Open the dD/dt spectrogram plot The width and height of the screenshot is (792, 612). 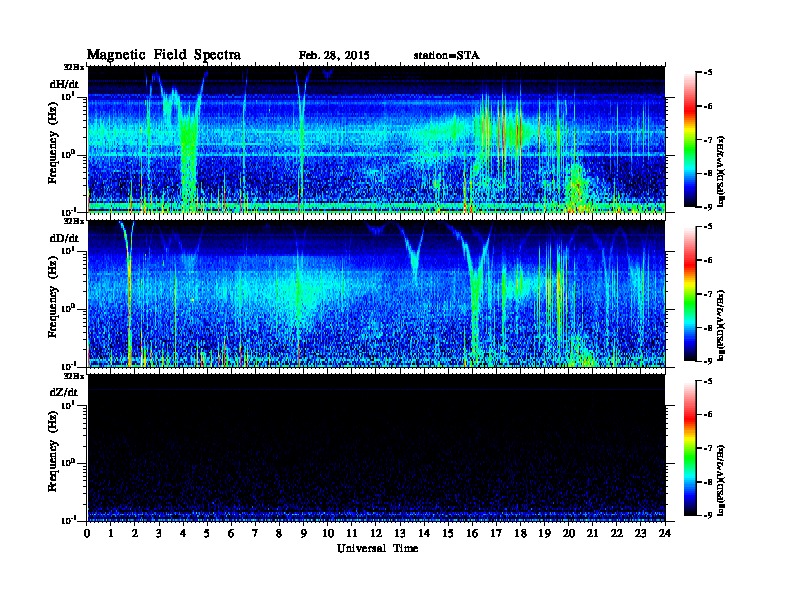click(376, 294)
